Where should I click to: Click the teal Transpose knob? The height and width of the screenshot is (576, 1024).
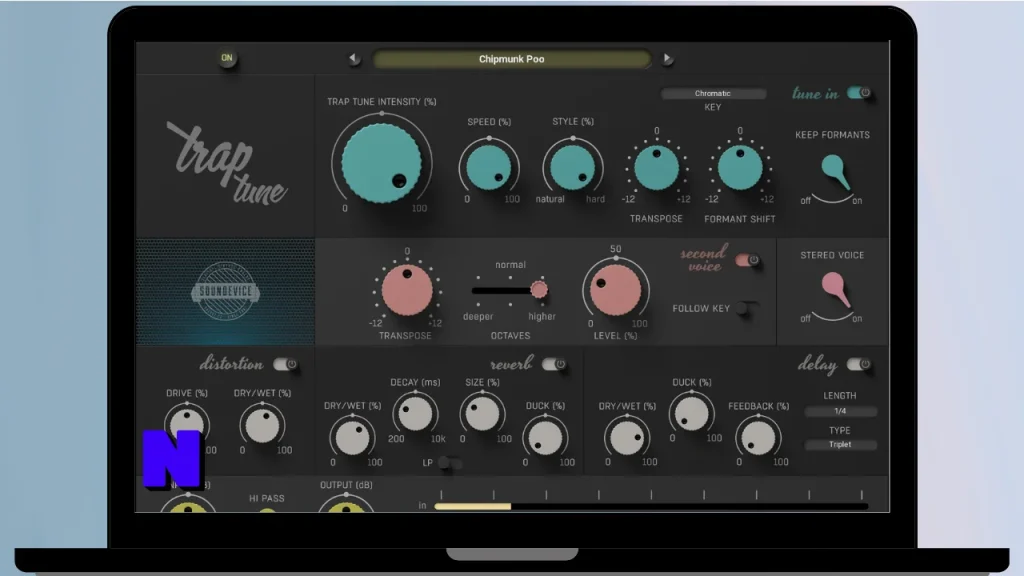coord(656,168)
